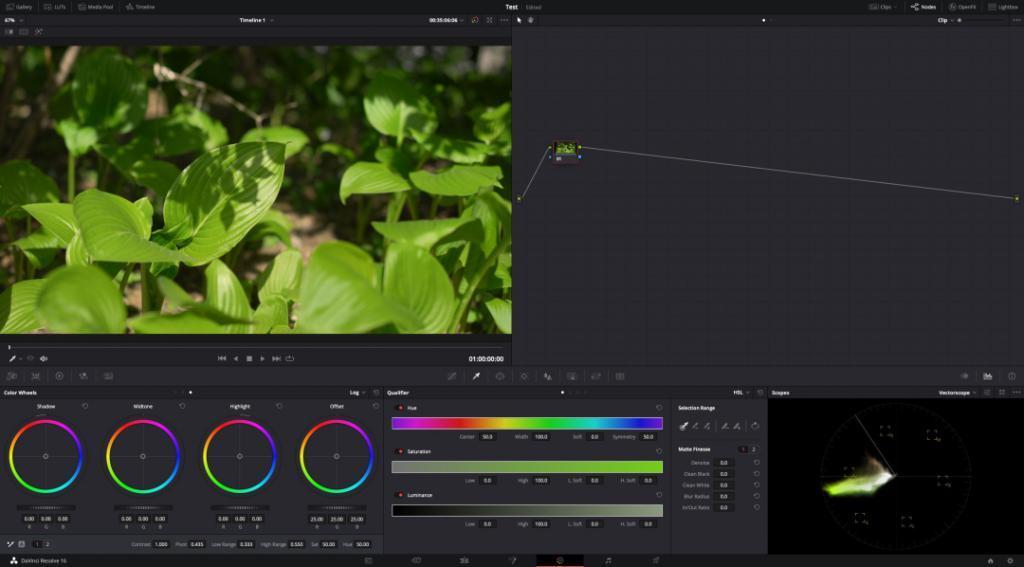The image size is (1024, 567).
Task: Click the project home icon
Action: coord(990,560)
